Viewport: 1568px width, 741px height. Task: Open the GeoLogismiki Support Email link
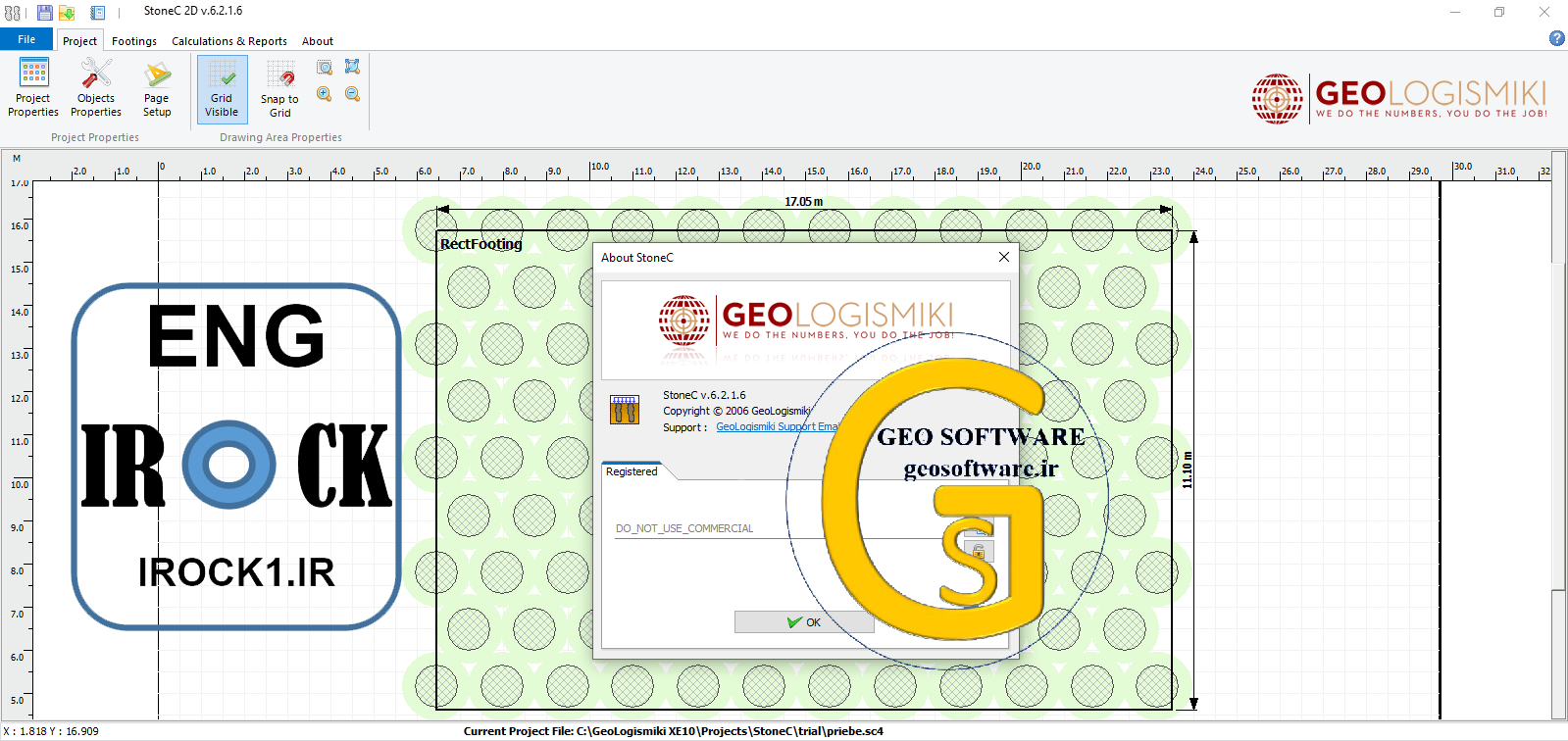pos(777,427)
